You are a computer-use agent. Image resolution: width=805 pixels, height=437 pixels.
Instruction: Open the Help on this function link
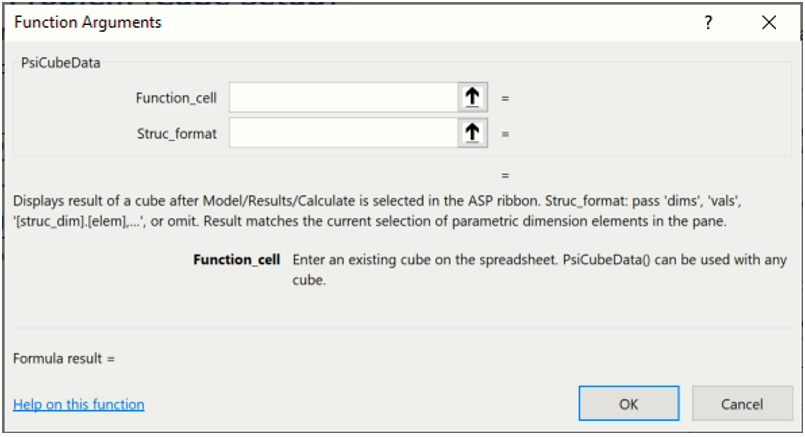pos(79,405)
